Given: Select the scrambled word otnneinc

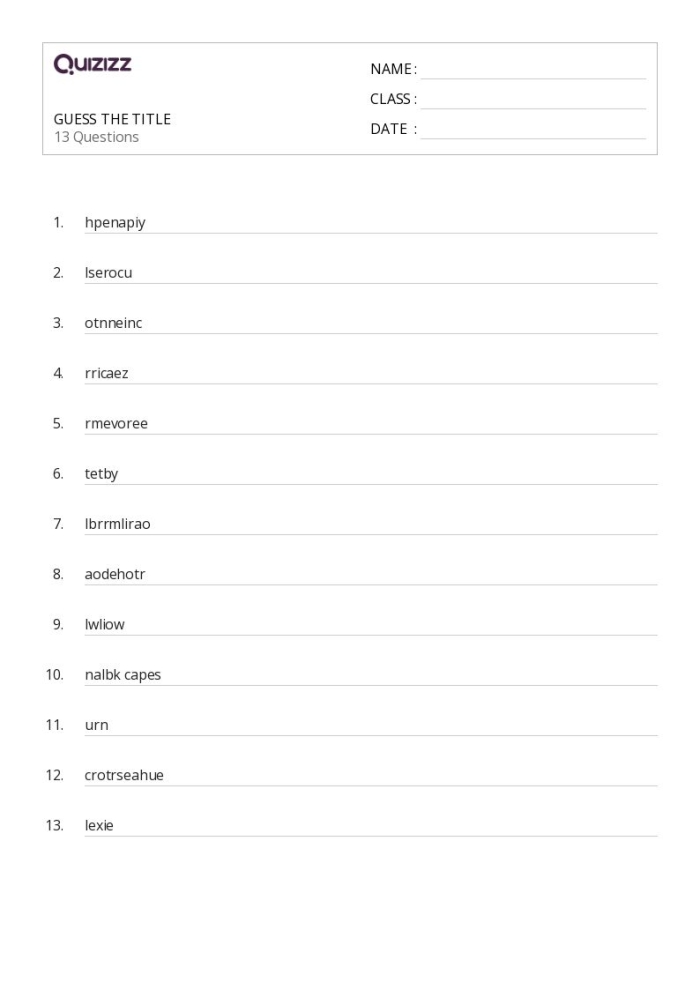Looking at the screenshot, I should pos(114,323).
